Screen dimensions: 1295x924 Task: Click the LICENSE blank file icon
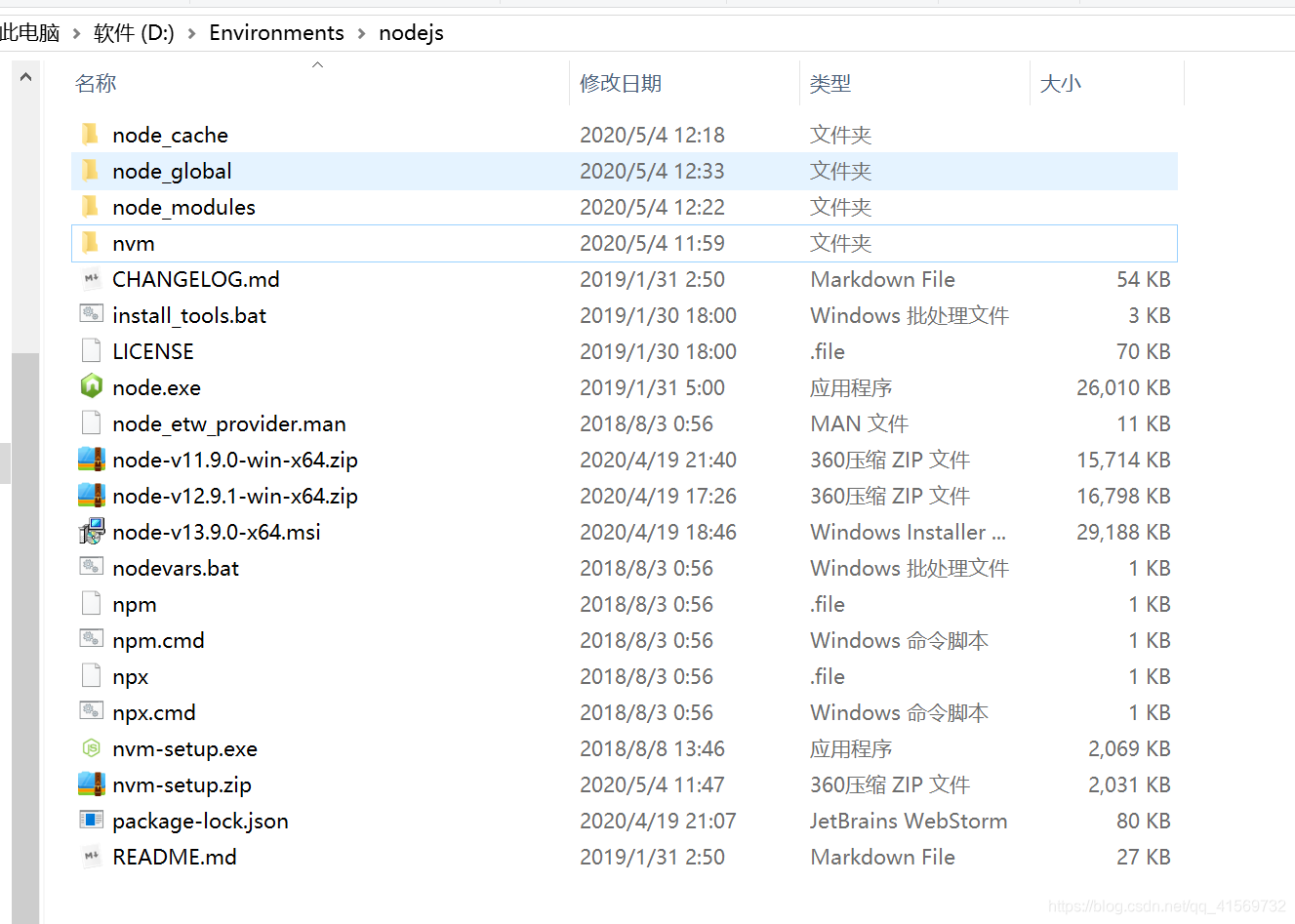(91, 350)
